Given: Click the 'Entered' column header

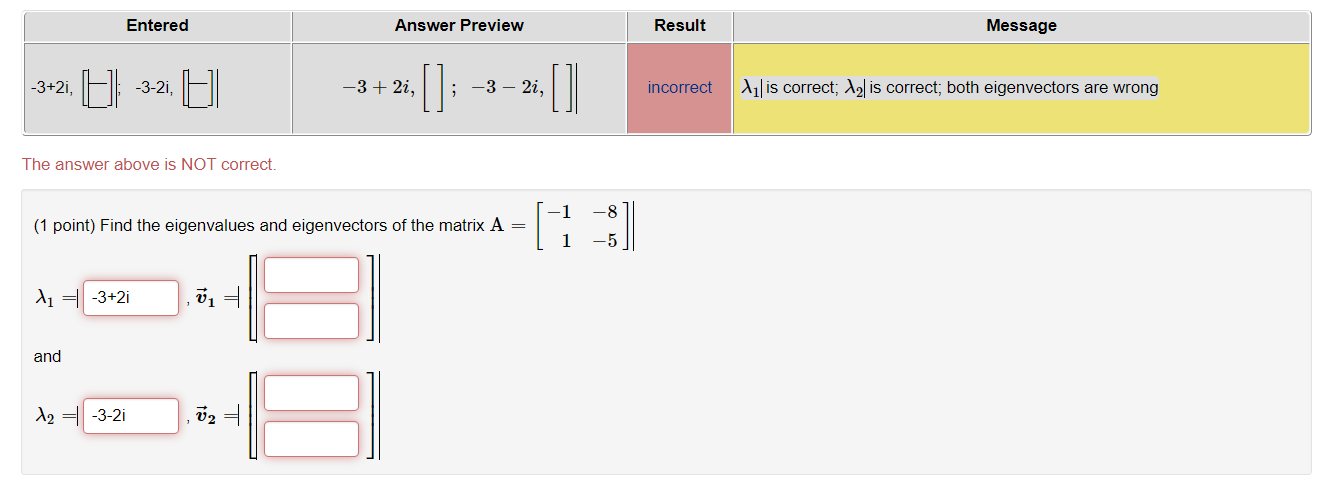Looking at the screenshot, I should click(x=158, y=26).
